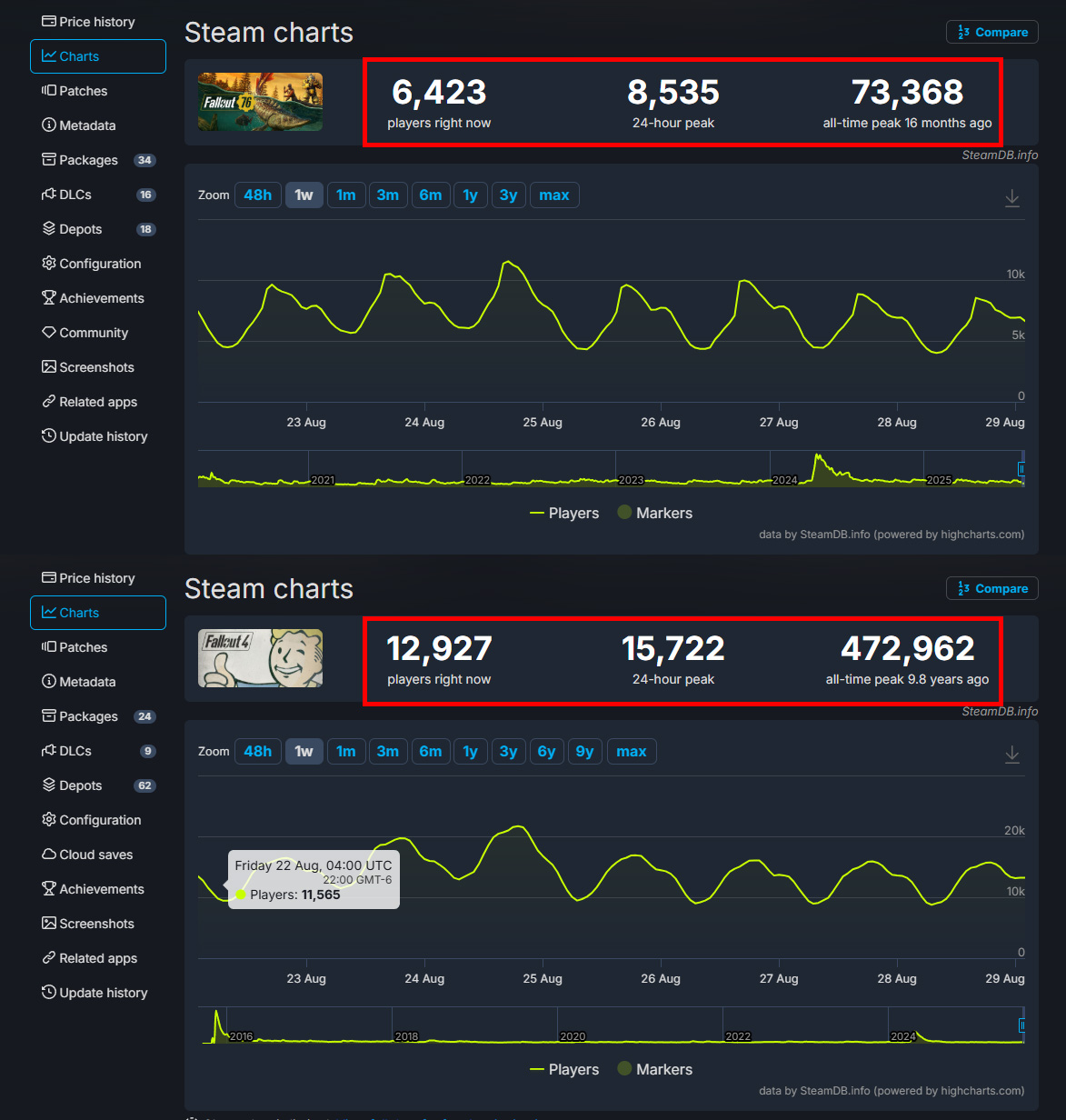Set Fallout 4 chart zoom to 9y
The width and height of the screenshot is (1066, 1120).
584,751
